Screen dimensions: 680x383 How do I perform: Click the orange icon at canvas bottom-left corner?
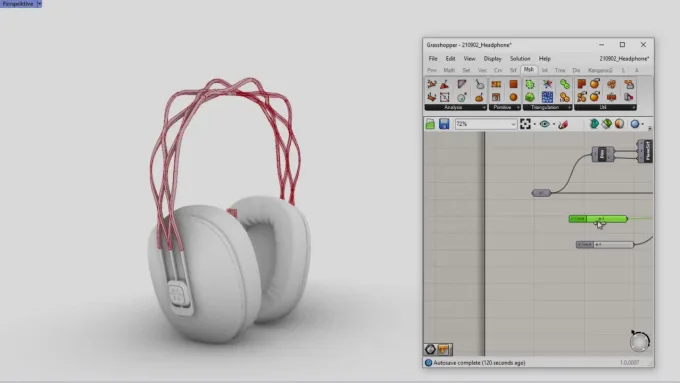(x=443, y=349)
